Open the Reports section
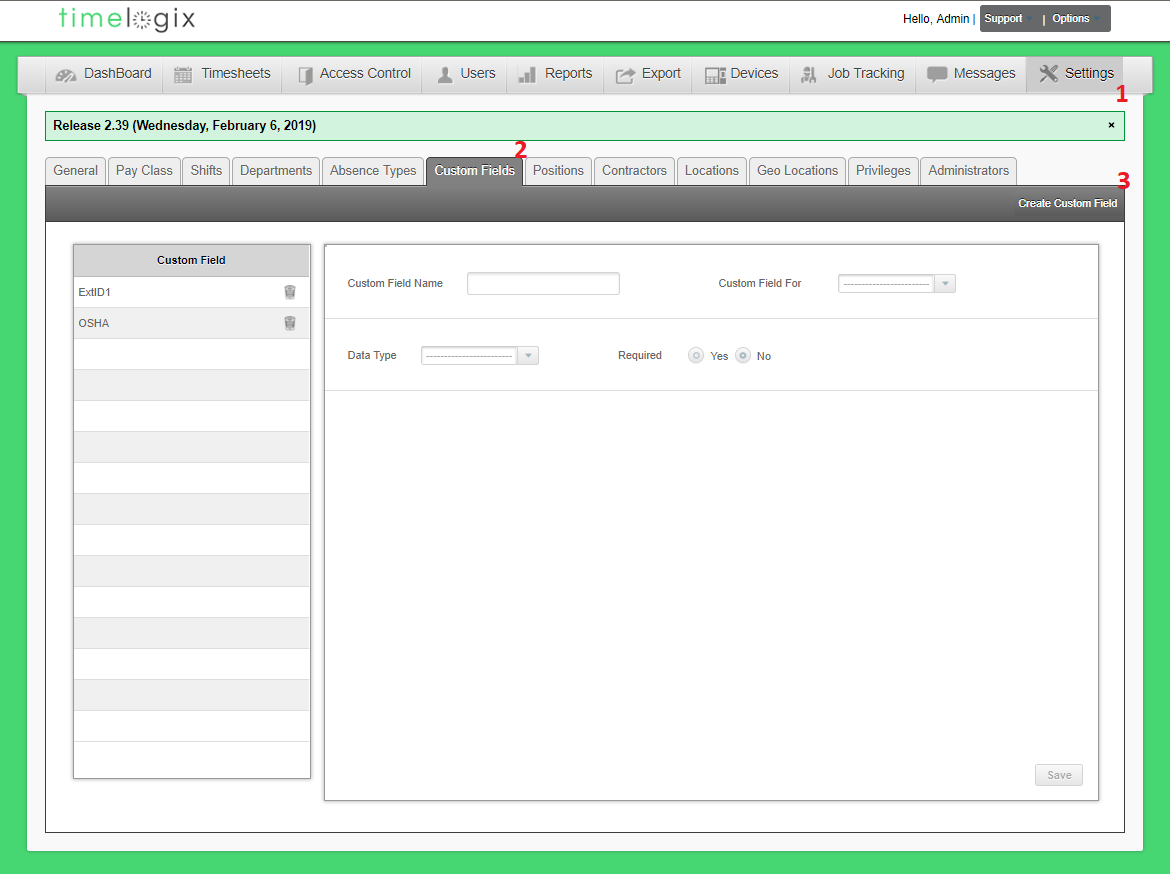Screen dimensions: 1174x876 (x=556, y=74)
